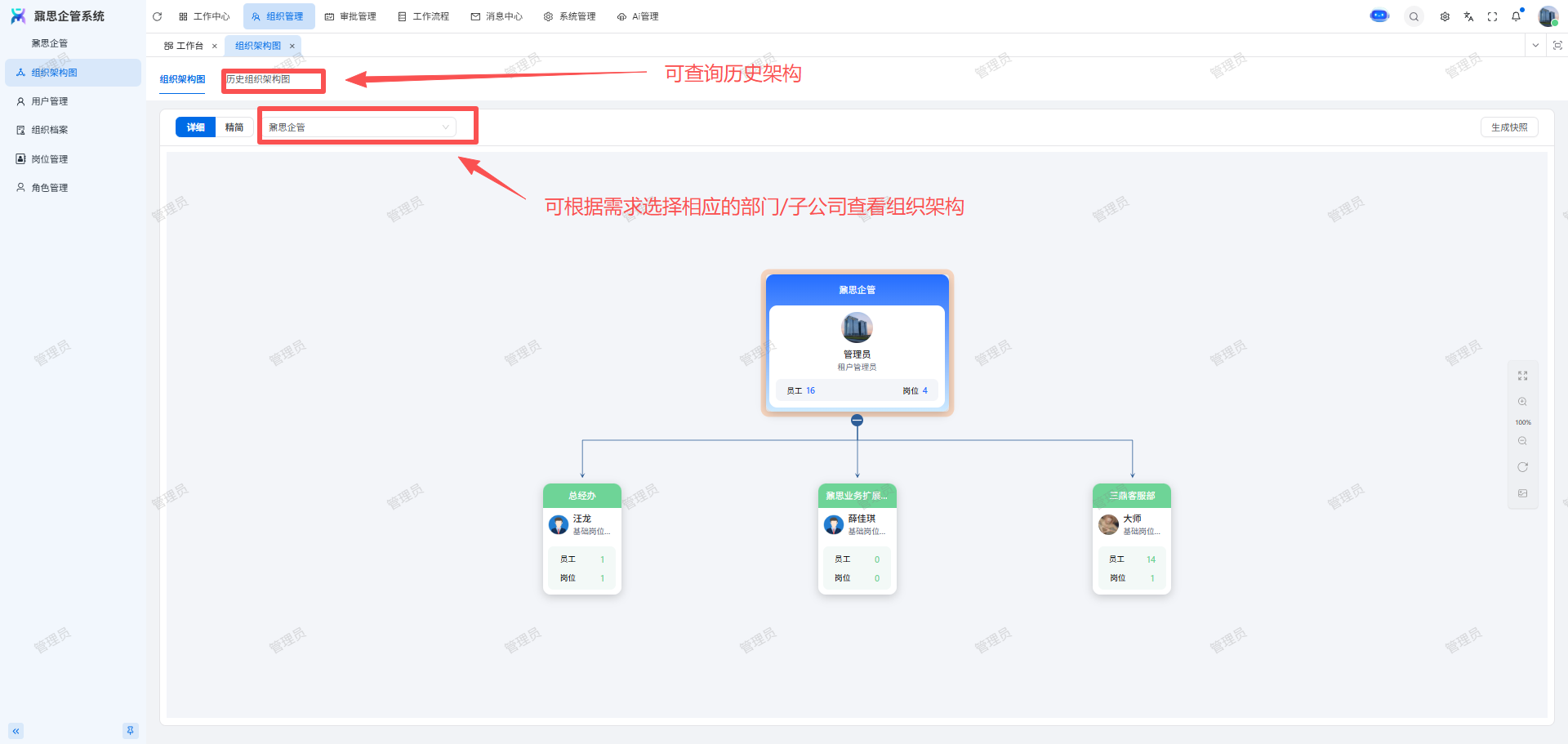Open the 历史组织架构图 tab

(x=258, y=79)
